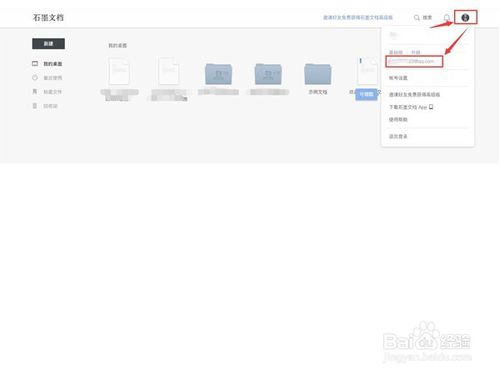Choose invite friends entry in dropdown menu
Screen dimensions: 500x375
pyautogui.click(x=414, y=95)
